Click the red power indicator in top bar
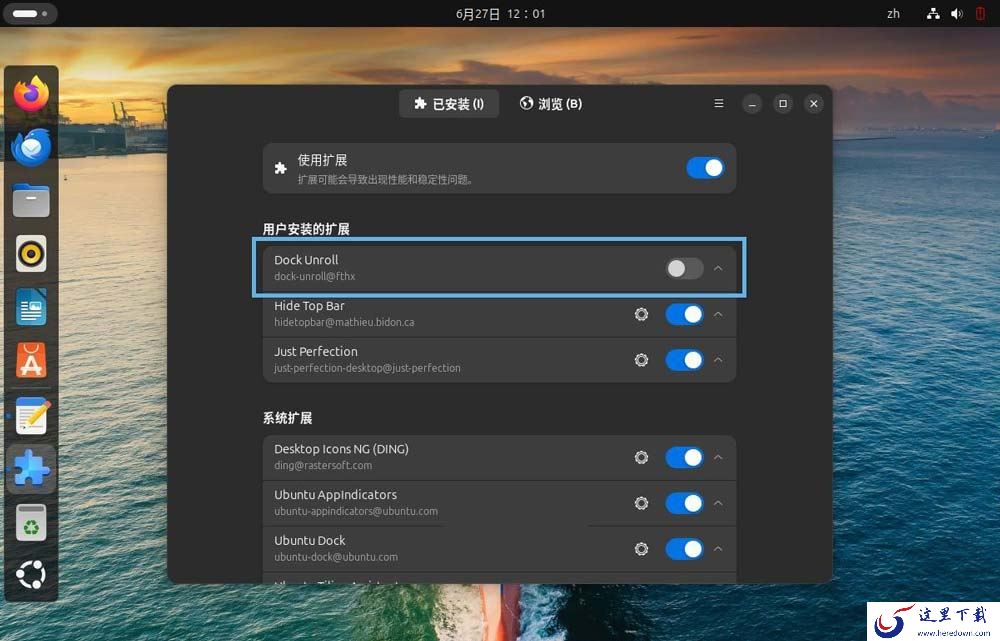The height and width of the screenshot is (641, 1000). point(980,13)
